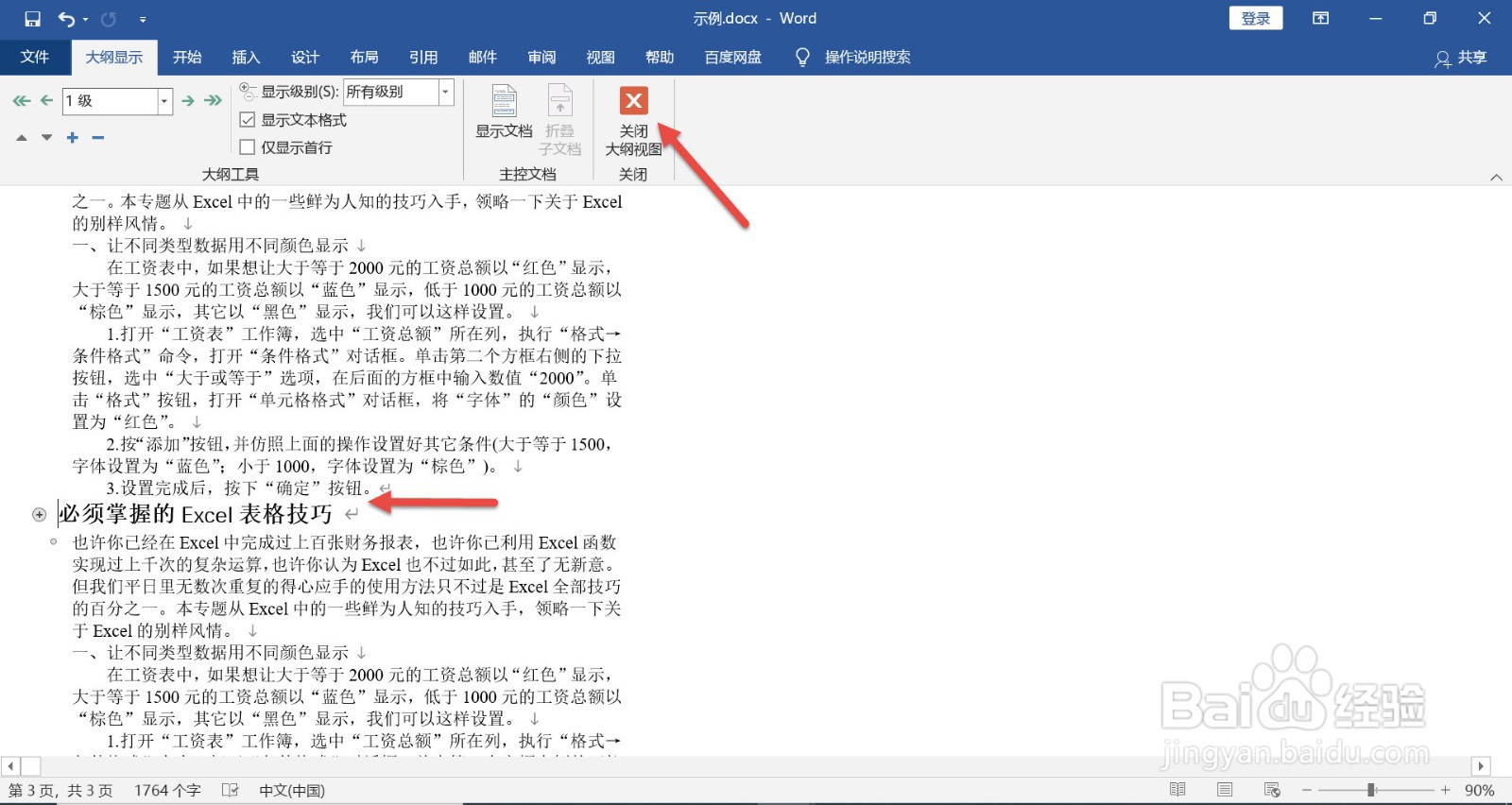The height and width of the screenshot is (805, 1512).
Task: Move item down triangle in outline tools
Action: pos(46,138)
